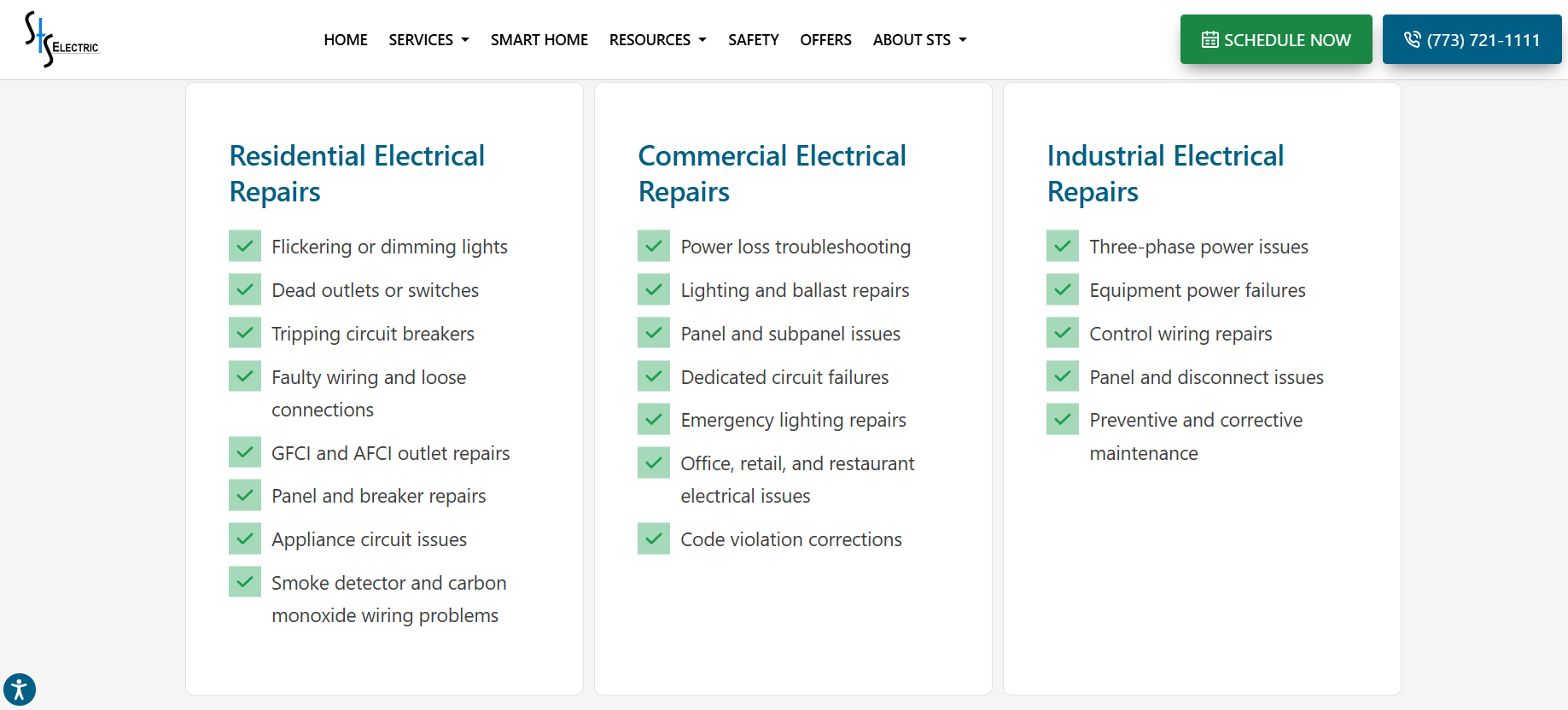The height and width of the screenshot is (710, 1568).
Task: Click checkmark icon beside Faulty wiring and loose connections
Action: tap(245, 375)
